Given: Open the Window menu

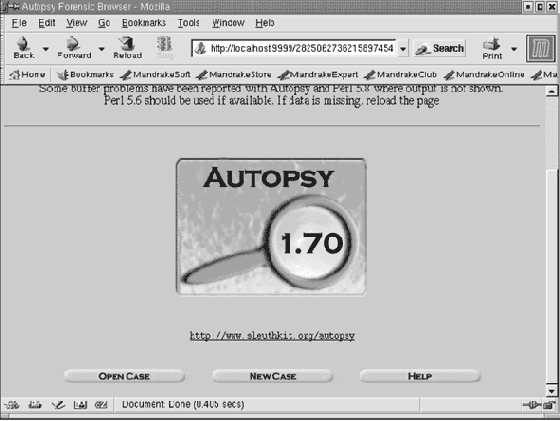Looking at the screenshot, I should pyautogui.click(x=228, y=23).
